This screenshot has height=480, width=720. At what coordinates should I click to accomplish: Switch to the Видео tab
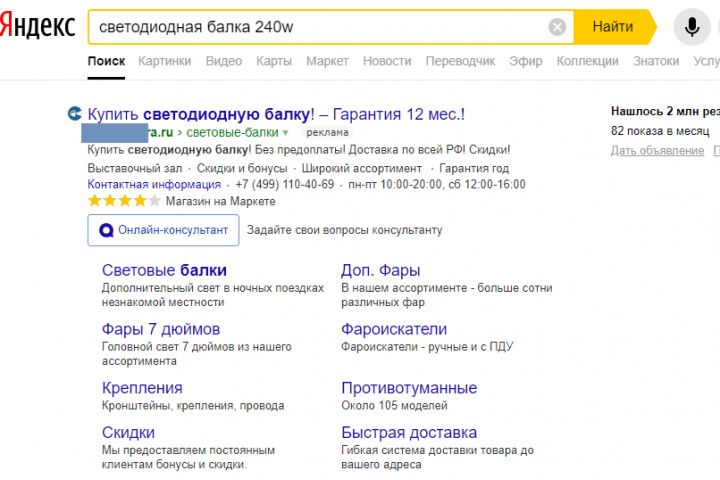(224, 61)
